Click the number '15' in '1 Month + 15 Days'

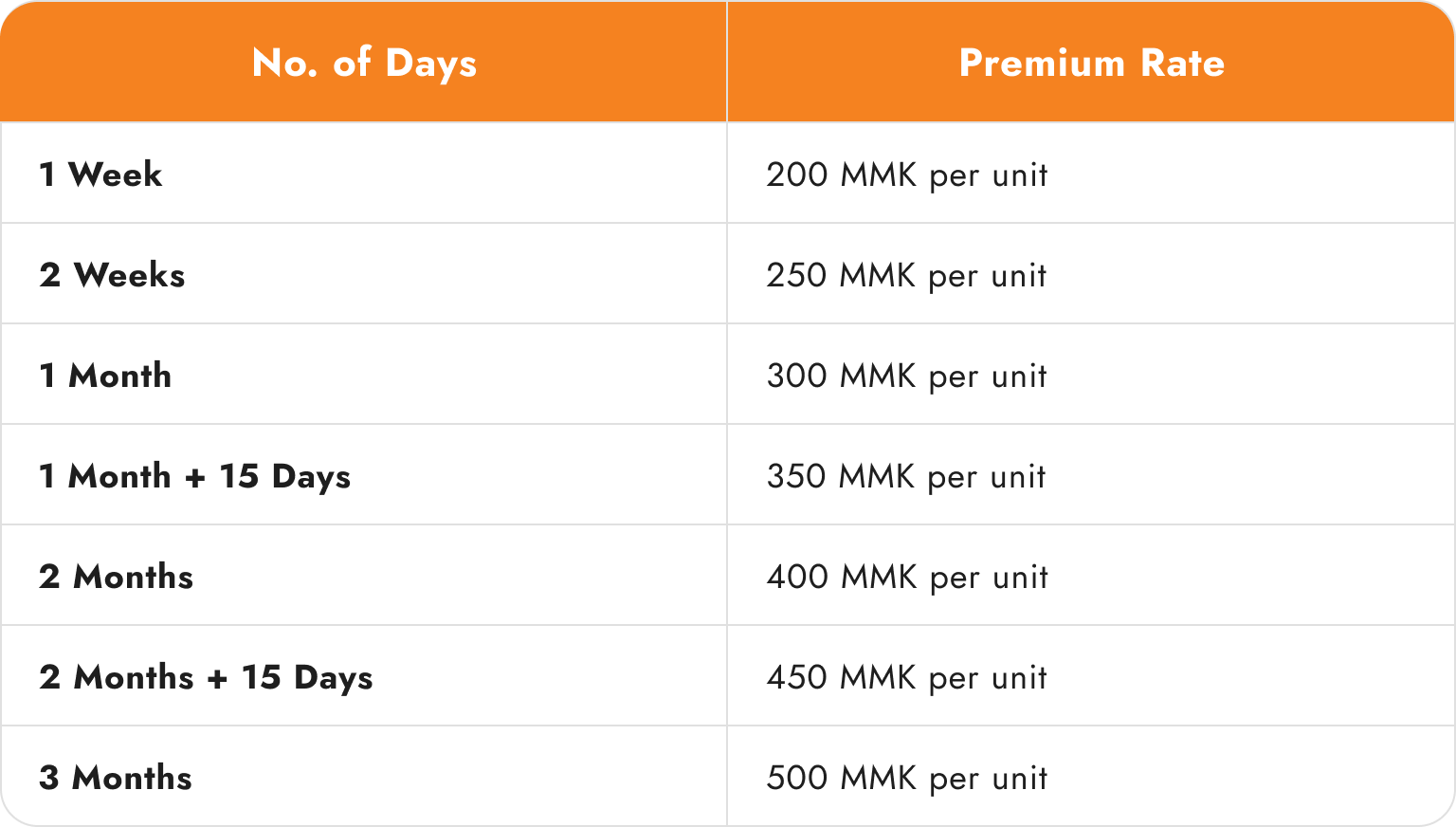(x=239, y=476)
